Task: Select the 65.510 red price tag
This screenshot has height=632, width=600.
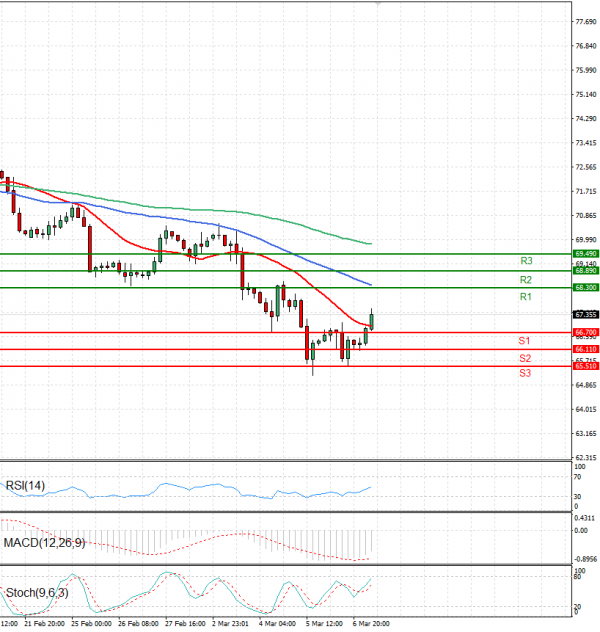Action: (x=585, y=366)
